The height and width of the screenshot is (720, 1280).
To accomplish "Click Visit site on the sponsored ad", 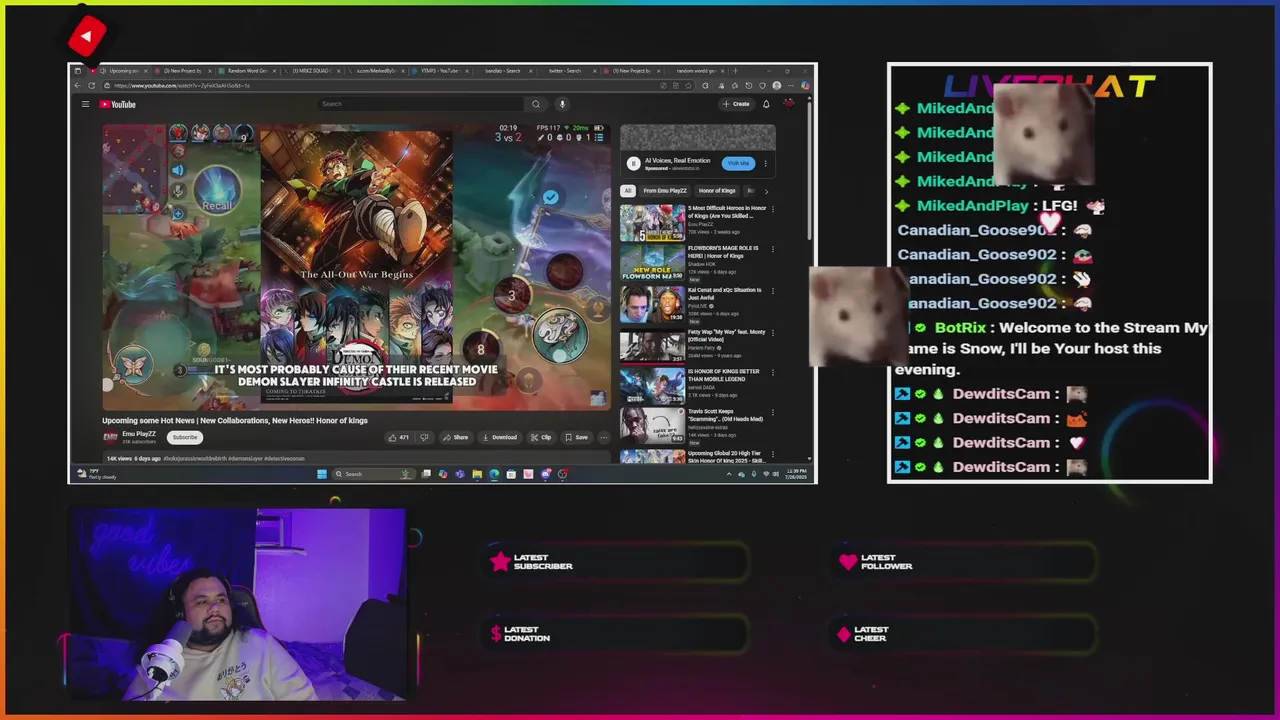I will 738,163.
